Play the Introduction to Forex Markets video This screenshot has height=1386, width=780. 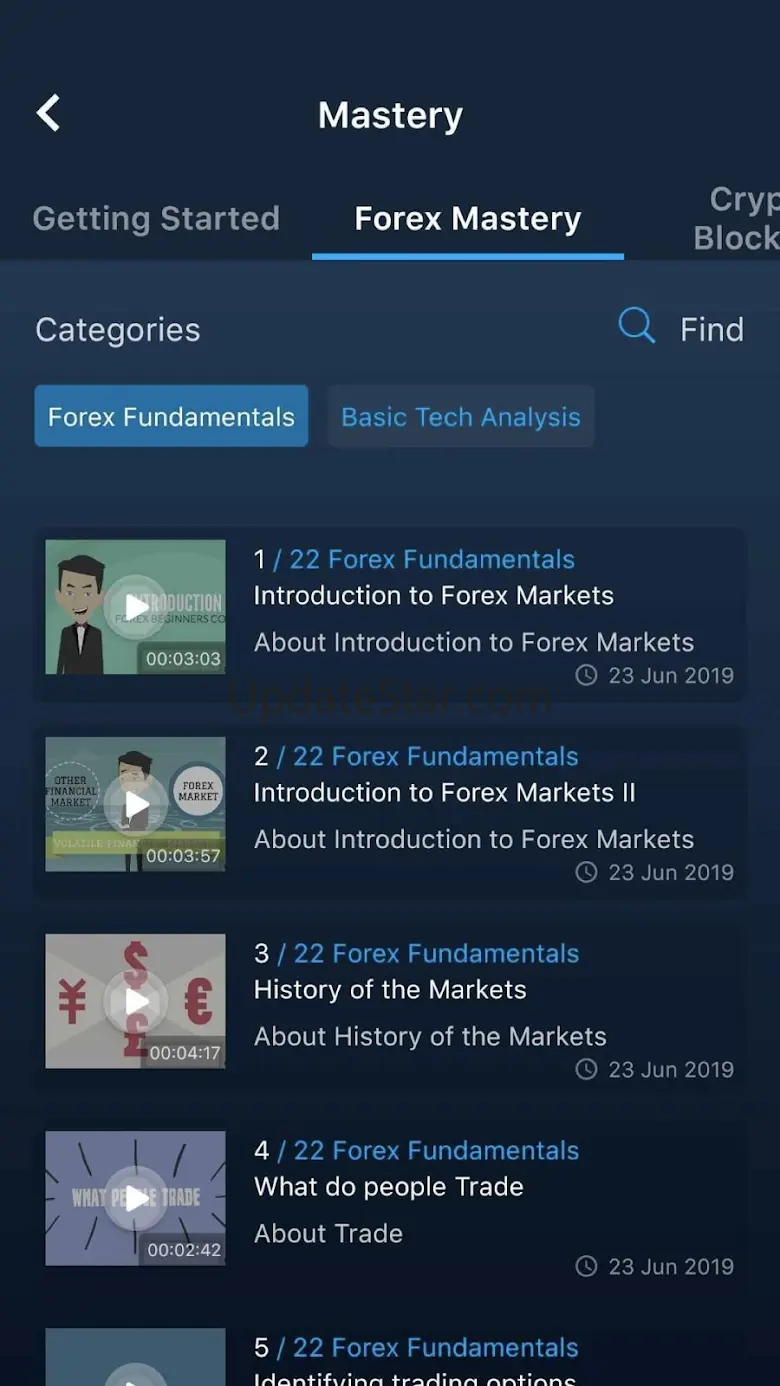135,606
